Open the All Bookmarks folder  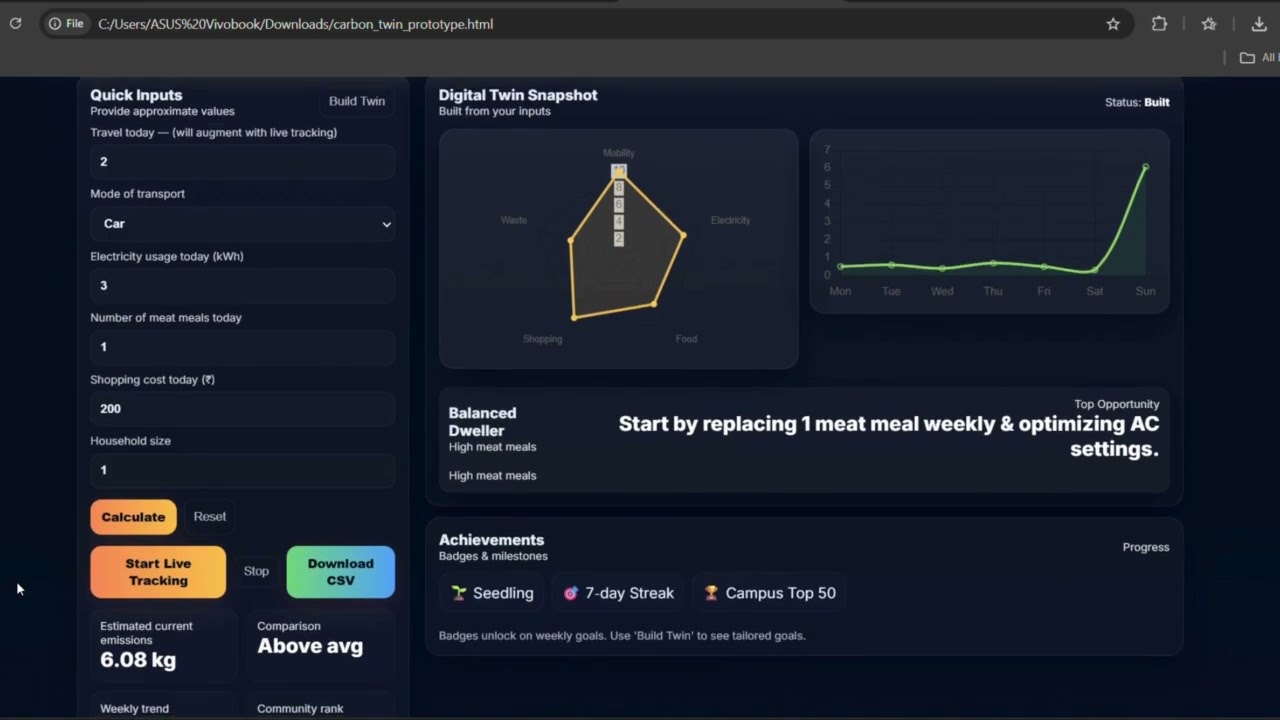[x=1259, y=58]
